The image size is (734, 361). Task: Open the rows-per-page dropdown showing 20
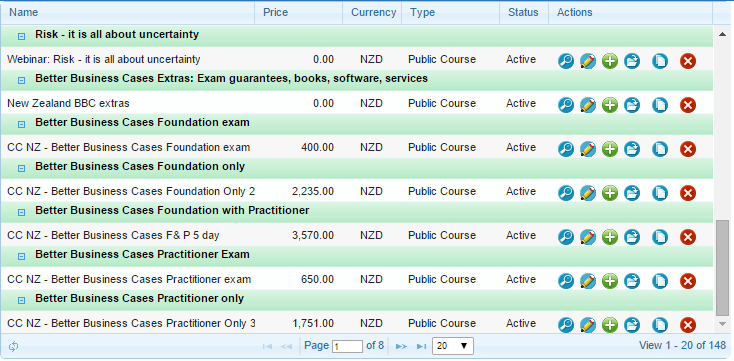453,346
